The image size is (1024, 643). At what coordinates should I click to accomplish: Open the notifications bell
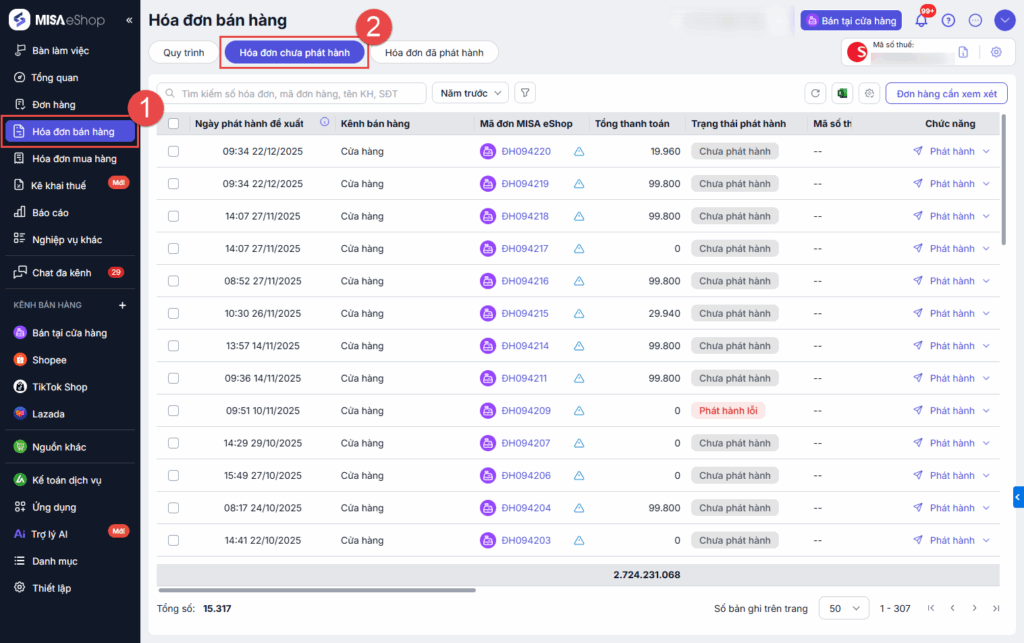coord(921,20)
